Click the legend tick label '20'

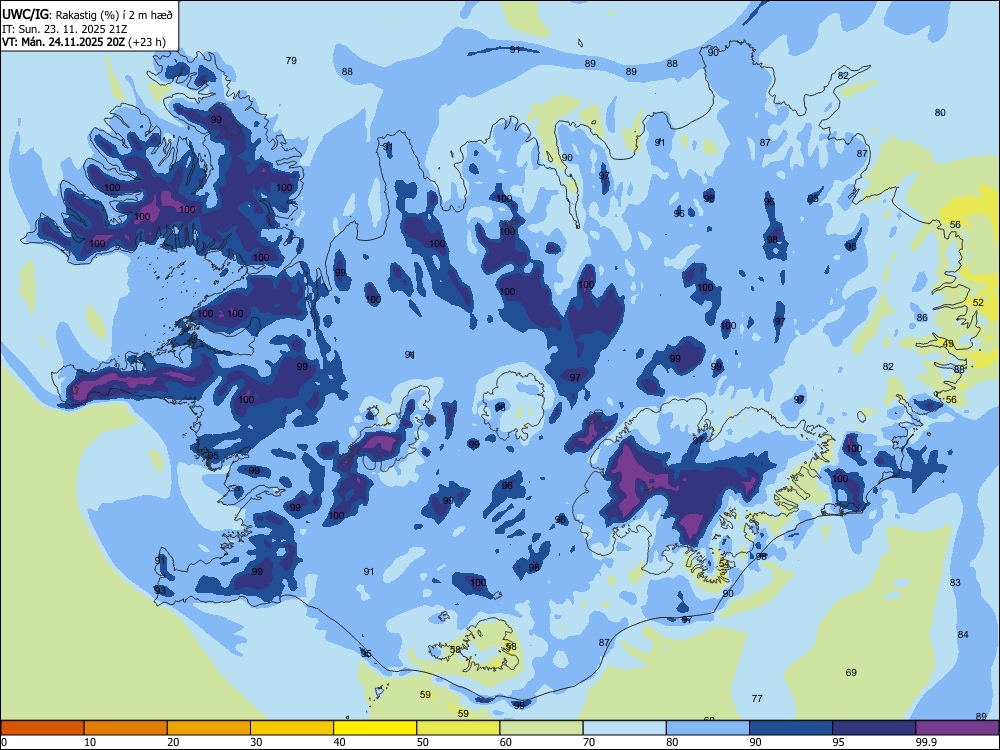pyautogui.click(x=173, y=742)
